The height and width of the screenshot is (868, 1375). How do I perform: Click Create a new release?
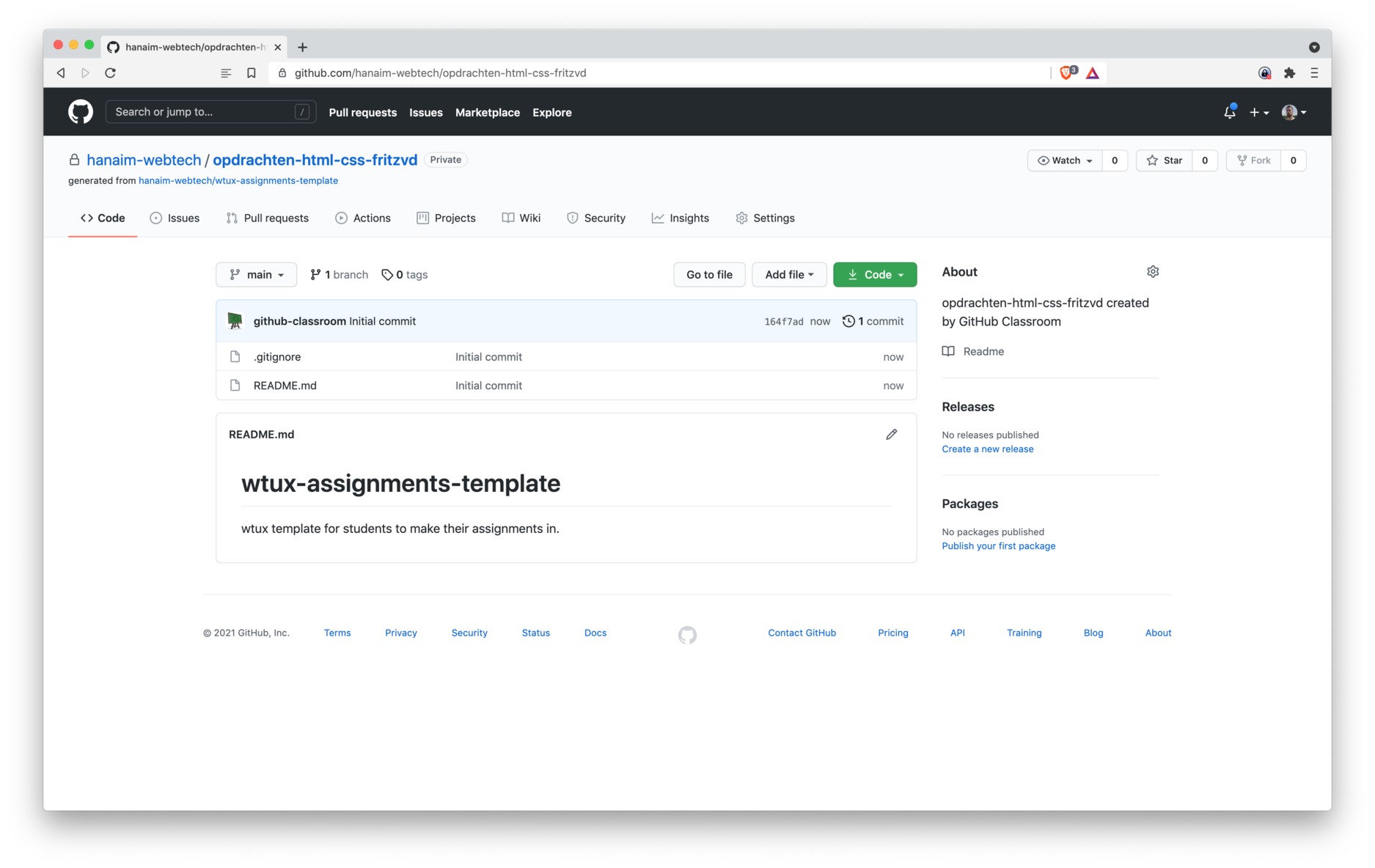click(x=987, y=449)
